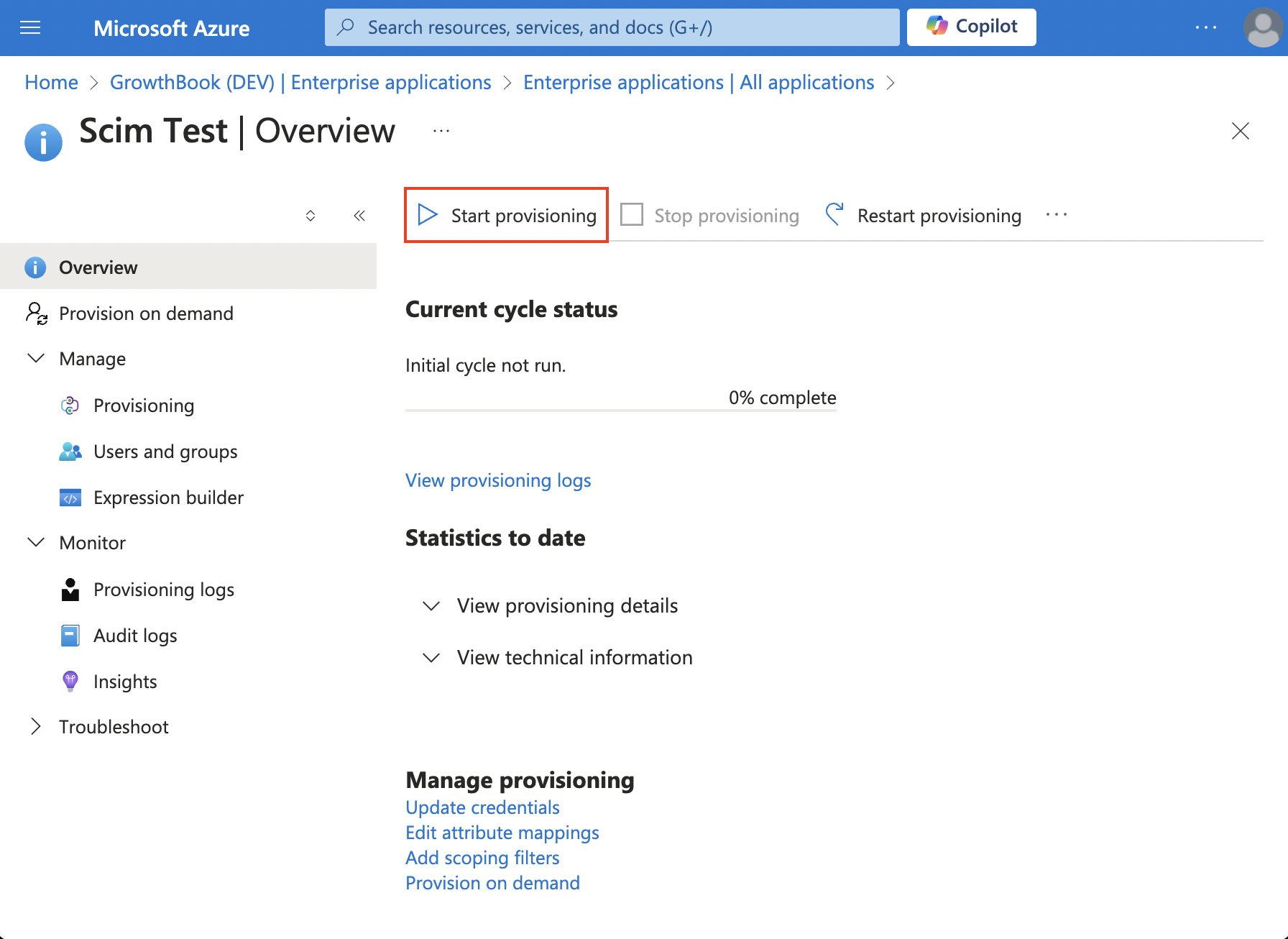Click Start provisioning
The image size is (1288, 939).
[x=507, y=216]
